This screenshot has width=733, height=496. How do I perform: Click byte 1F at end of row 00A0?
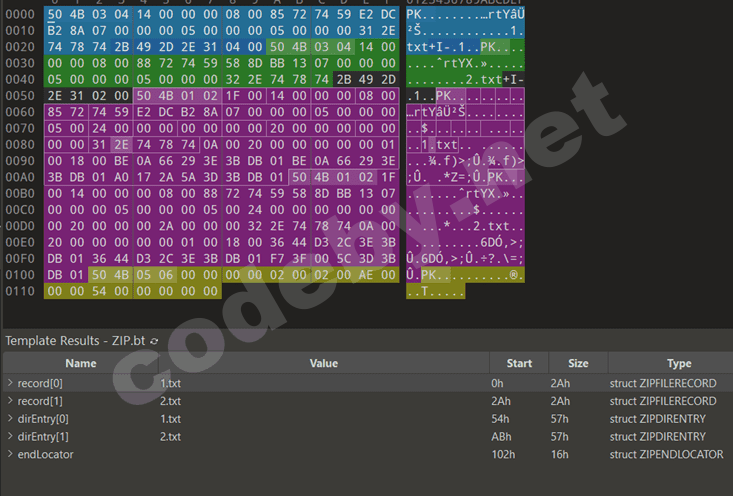tap(388, 177)
